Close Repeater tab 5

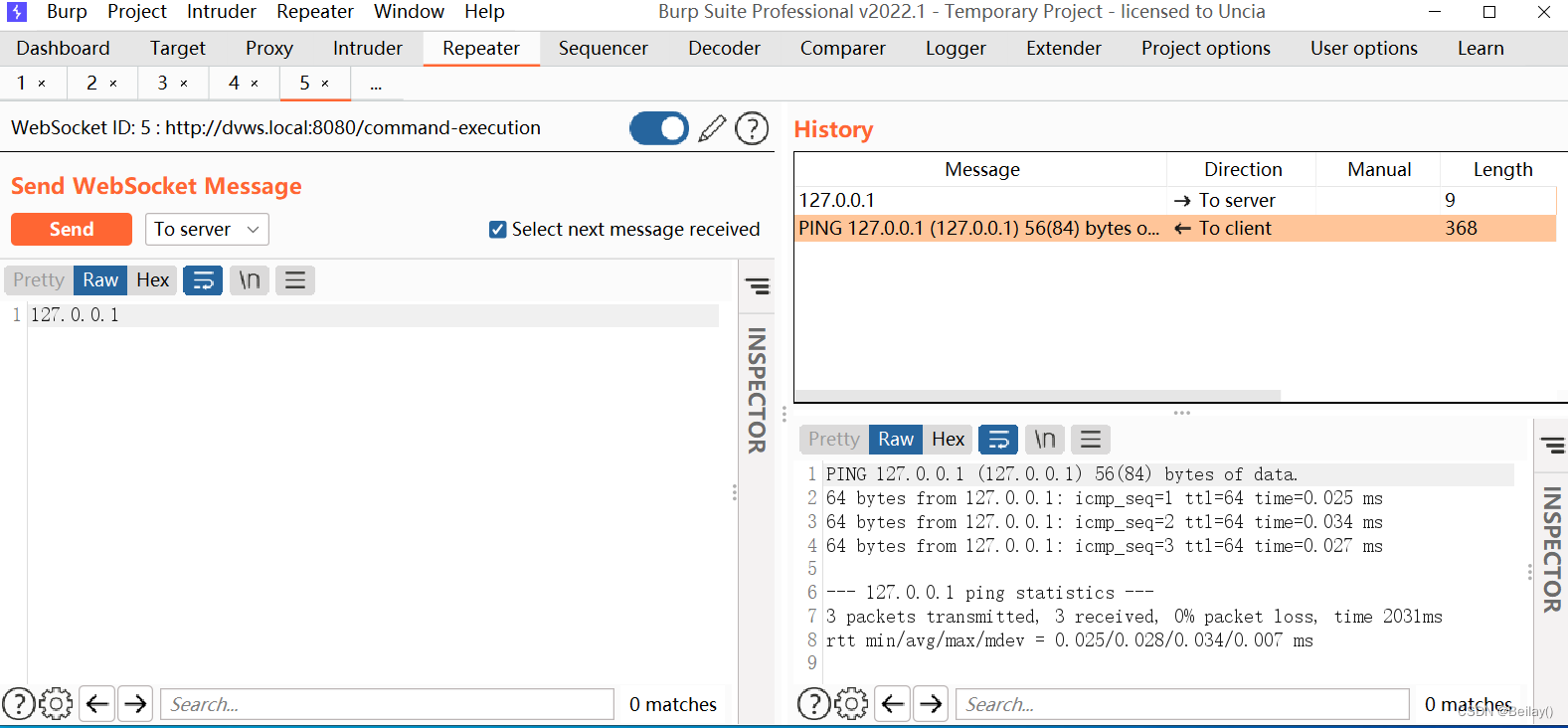point(325,84)
